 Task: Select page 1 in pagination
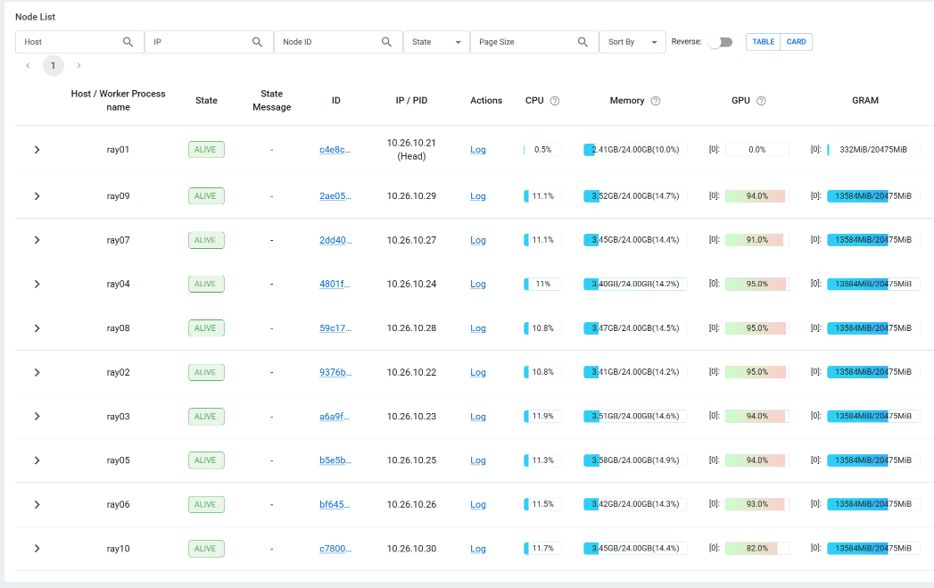click(x=53, y=66)
